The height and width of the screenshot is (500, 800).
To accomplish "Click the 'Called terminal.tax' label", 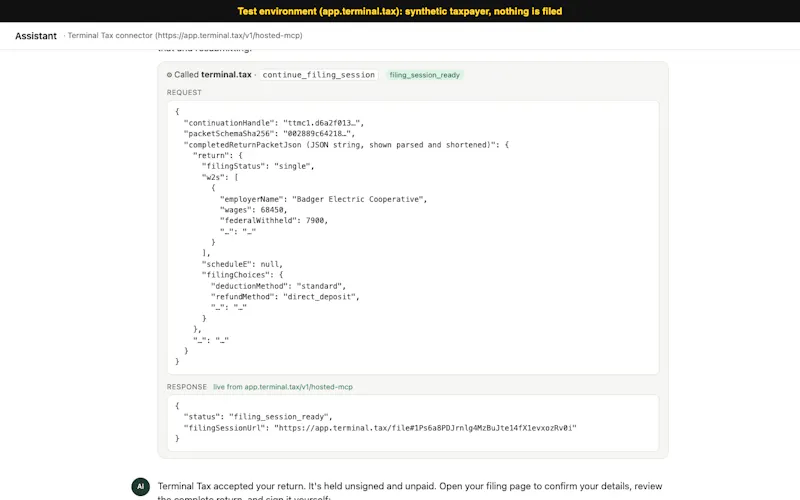I will [x=213, y=75].
